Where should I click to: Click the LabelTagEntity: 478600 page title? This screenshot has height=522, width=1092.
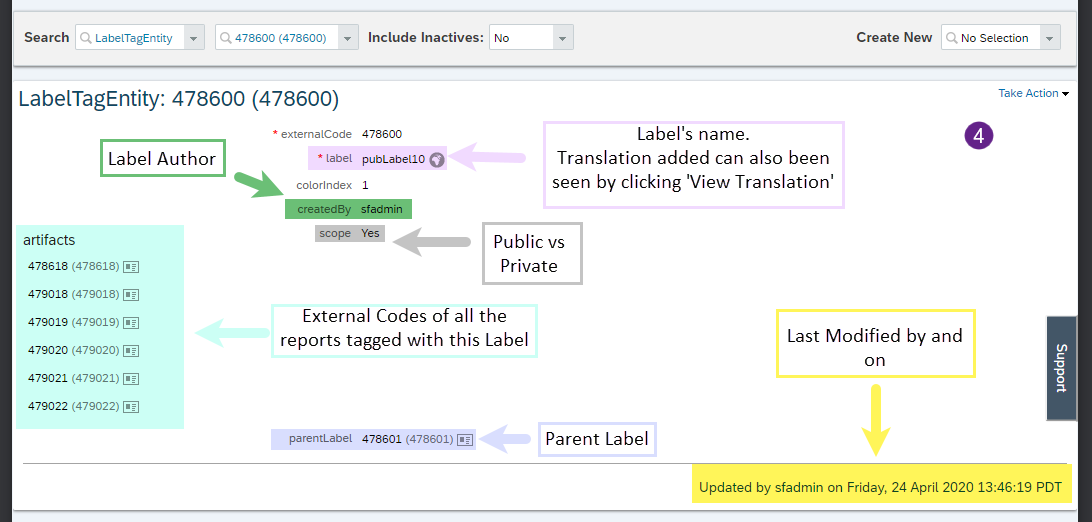coord(179,100)
